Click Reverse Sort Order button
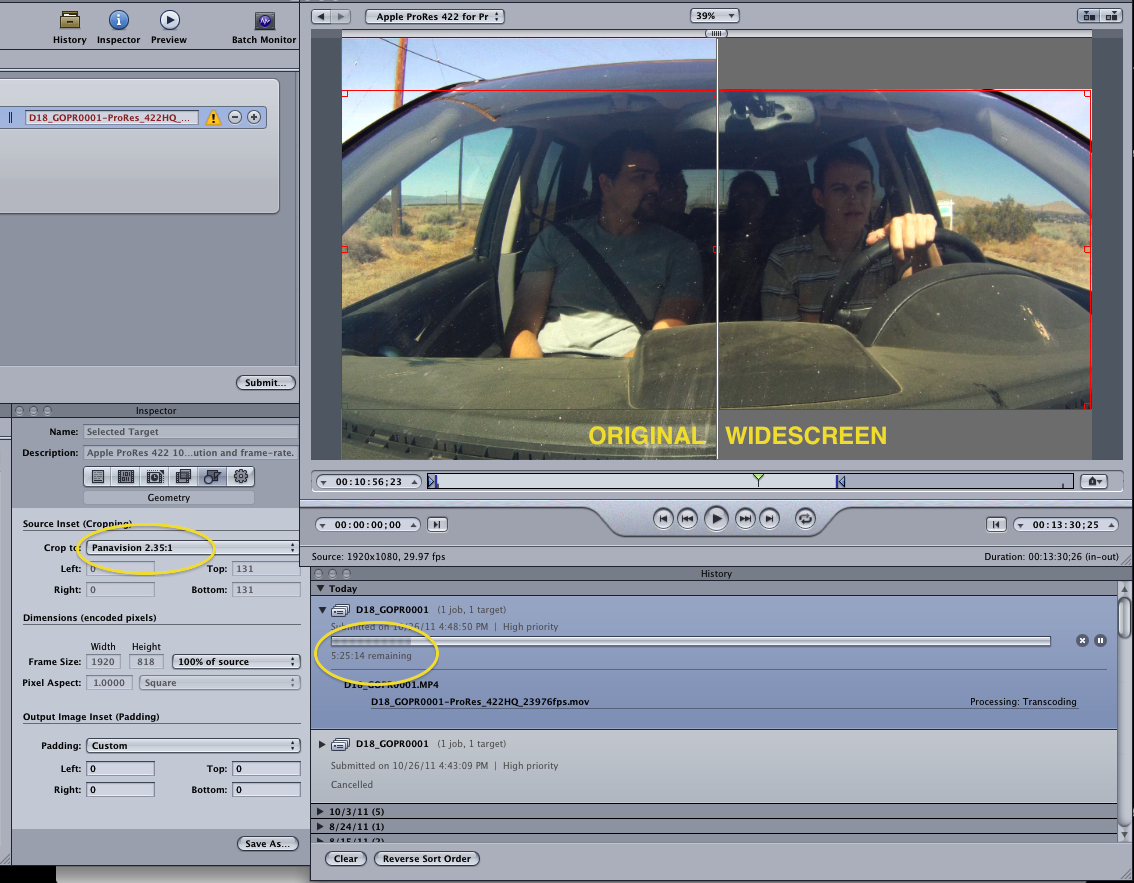The height and width of the screenshot is (883, 1134). [x=427, y=858]
